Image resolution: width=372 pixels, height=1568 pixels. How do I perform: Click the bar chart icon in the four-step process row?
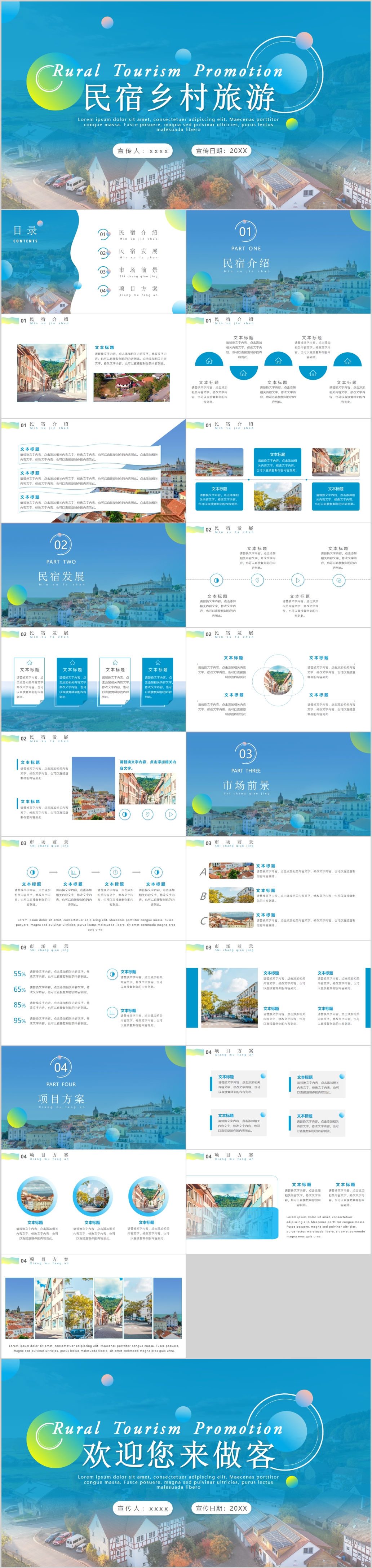click(x=74, y=872)
